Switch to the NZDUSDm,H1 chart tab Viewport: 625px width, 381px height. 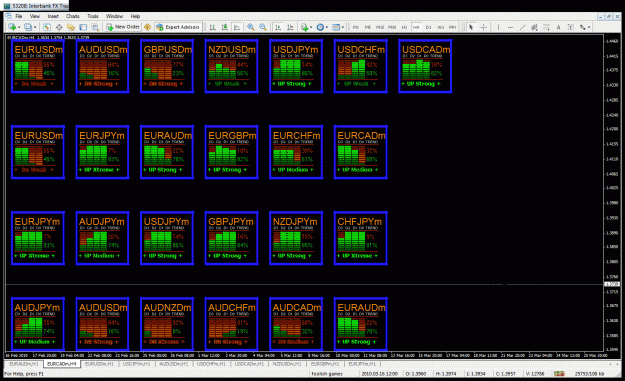pyautogui.click(x=287, y=364)
